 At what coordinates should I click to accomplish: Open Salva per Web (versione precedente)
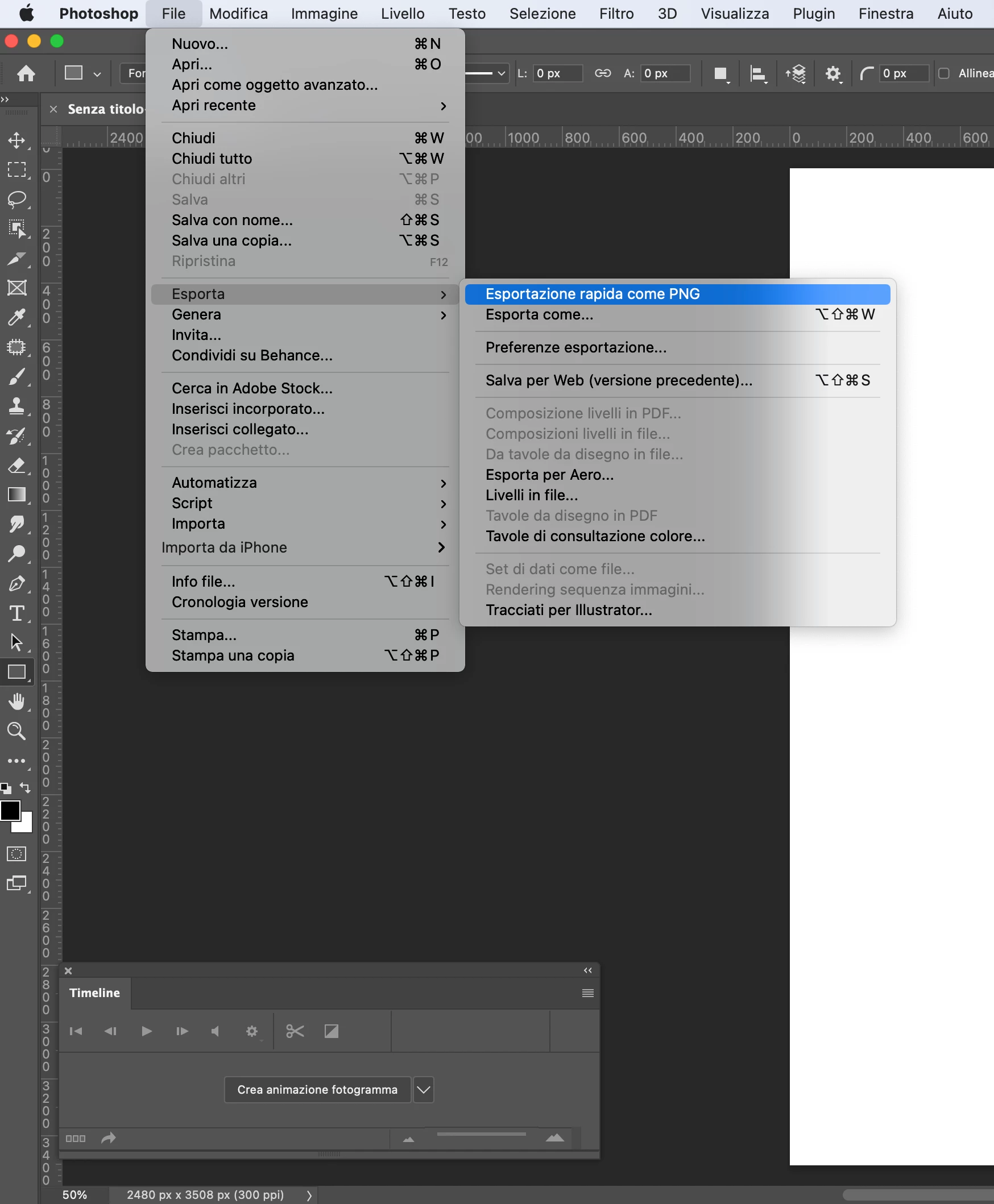pos(677,380)
